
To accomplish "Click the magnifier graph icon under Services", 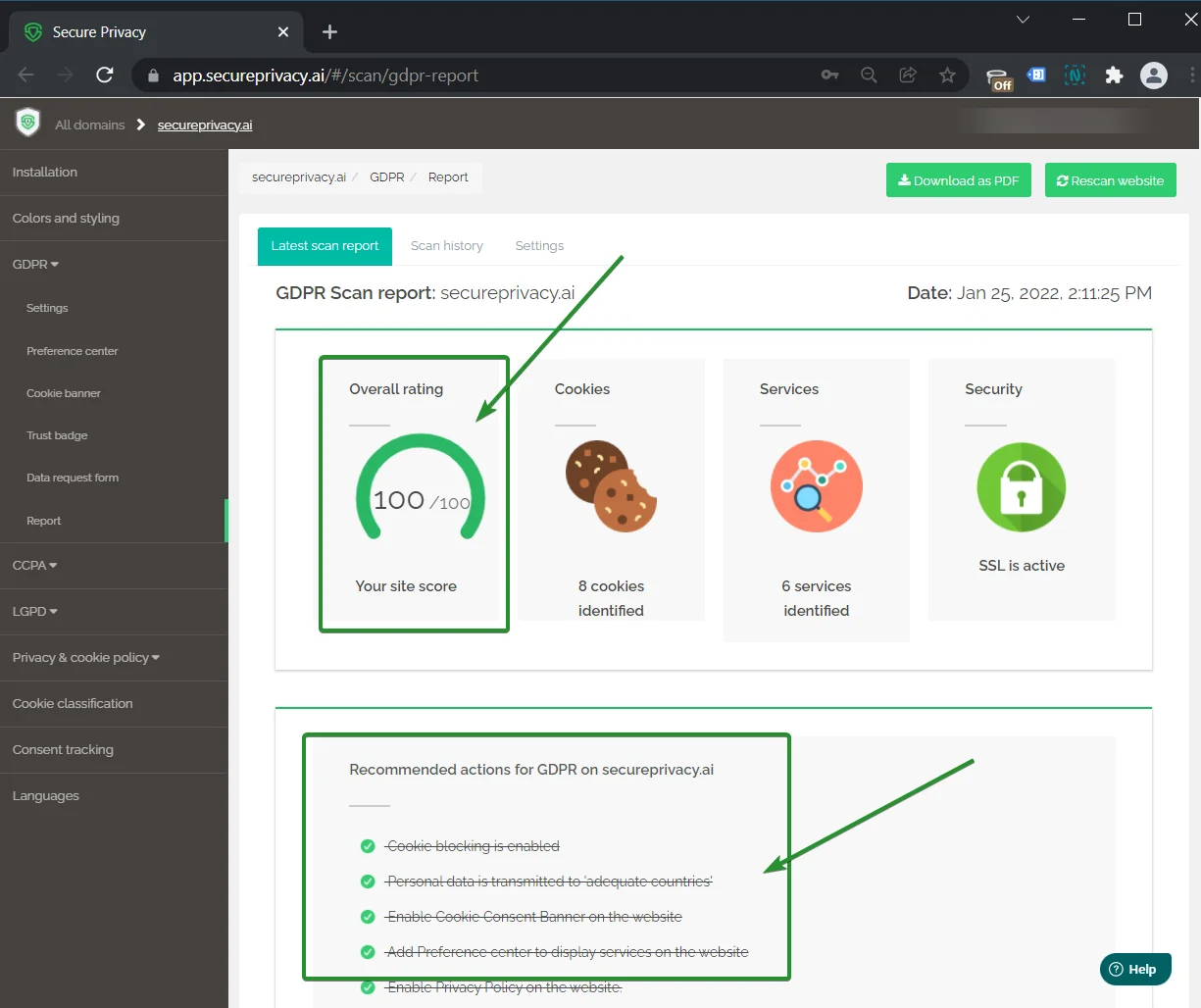I will tap(816, 485).
